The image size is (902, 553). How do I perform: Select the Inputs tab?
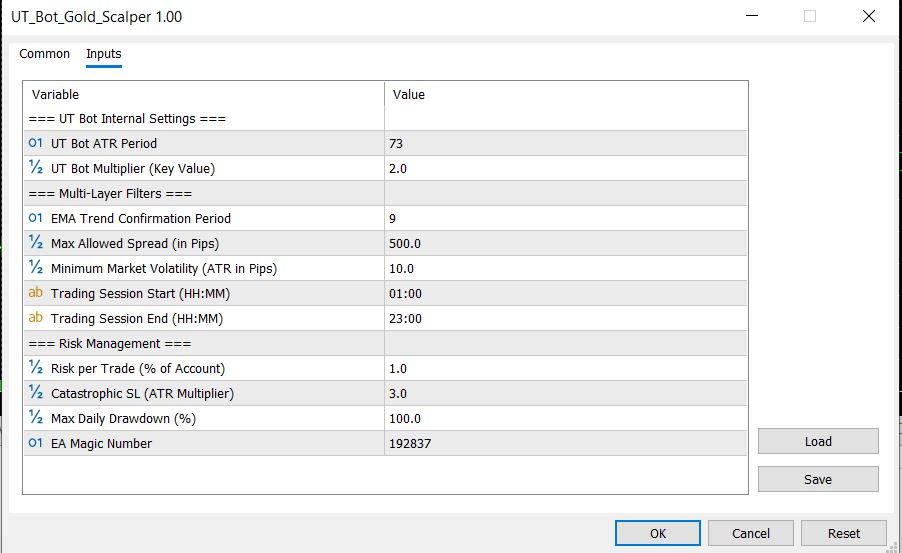(x=104, y=54)
